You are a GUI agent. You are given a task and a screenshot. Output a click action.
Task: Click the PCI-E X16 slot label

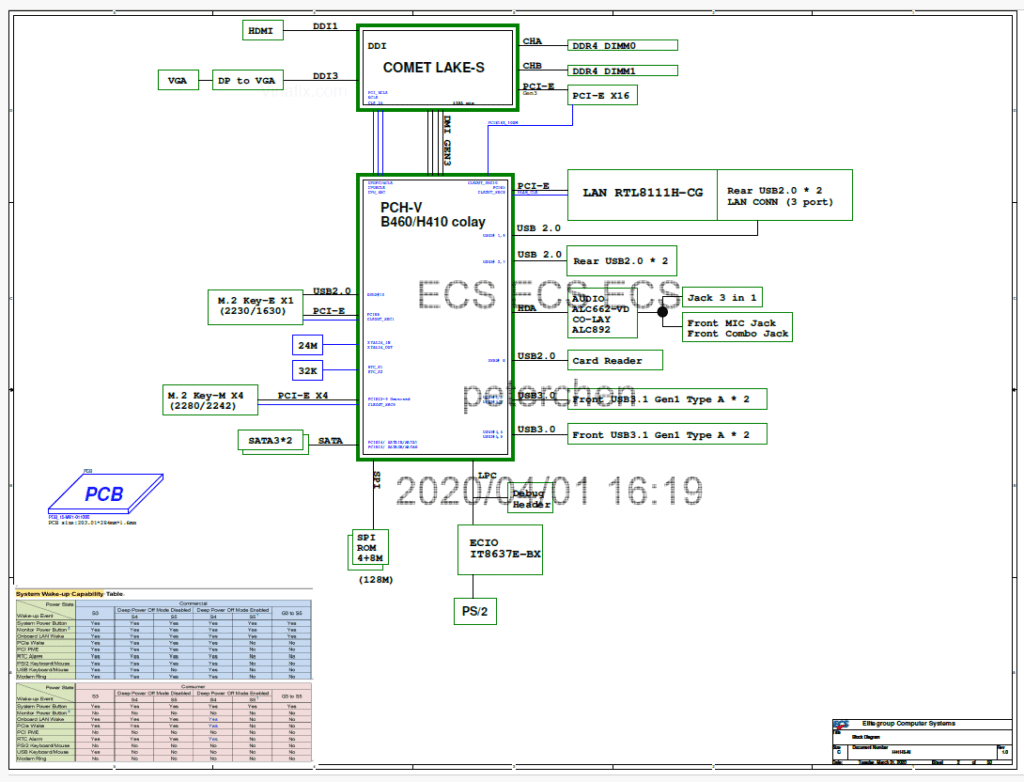pos(601,95)
